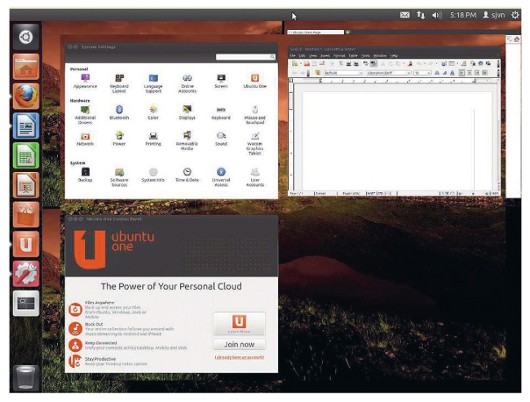Open Appearance in System Settings
The height and width of the screenshot is (402, 530).
point(85,81)
